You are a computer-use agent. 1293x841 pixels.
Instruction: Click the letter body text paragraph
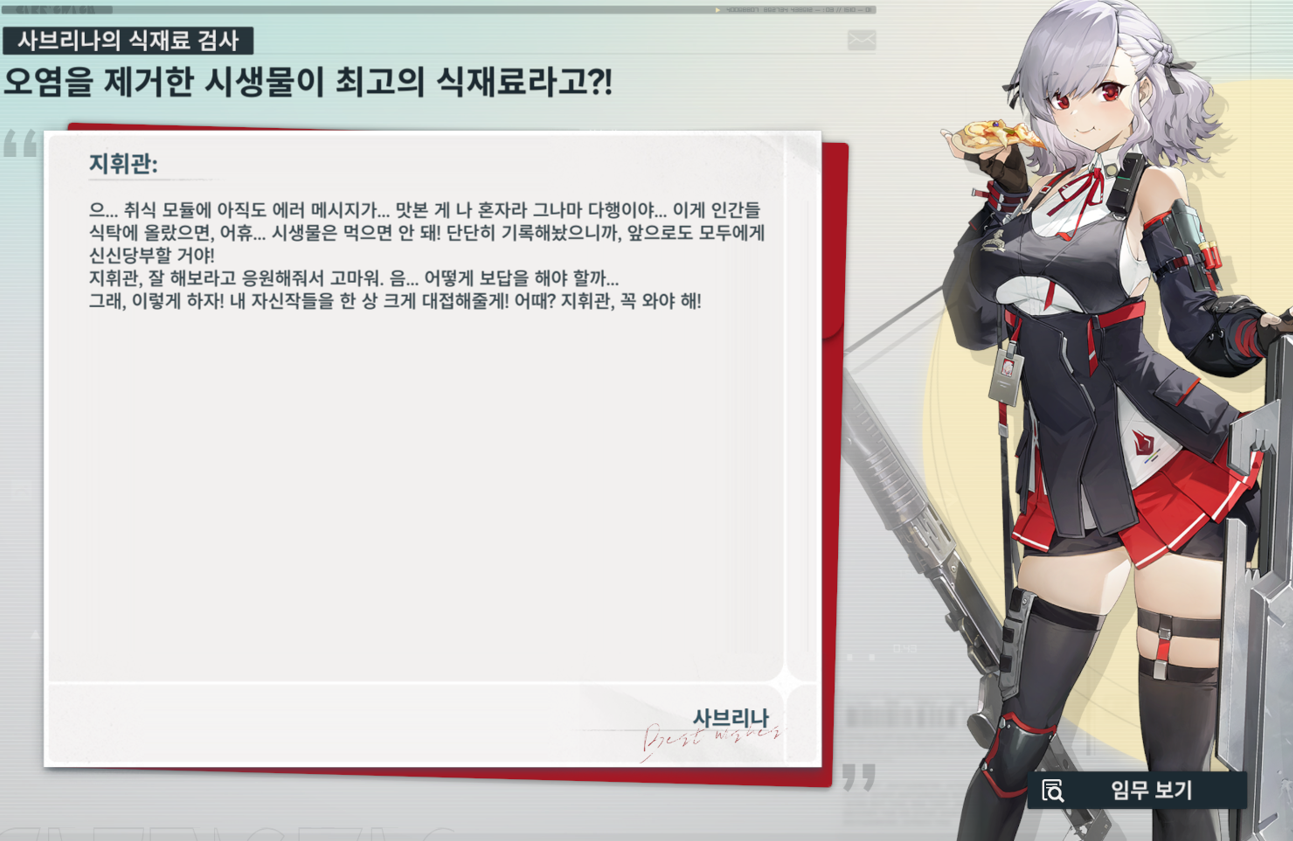[427, 255]
